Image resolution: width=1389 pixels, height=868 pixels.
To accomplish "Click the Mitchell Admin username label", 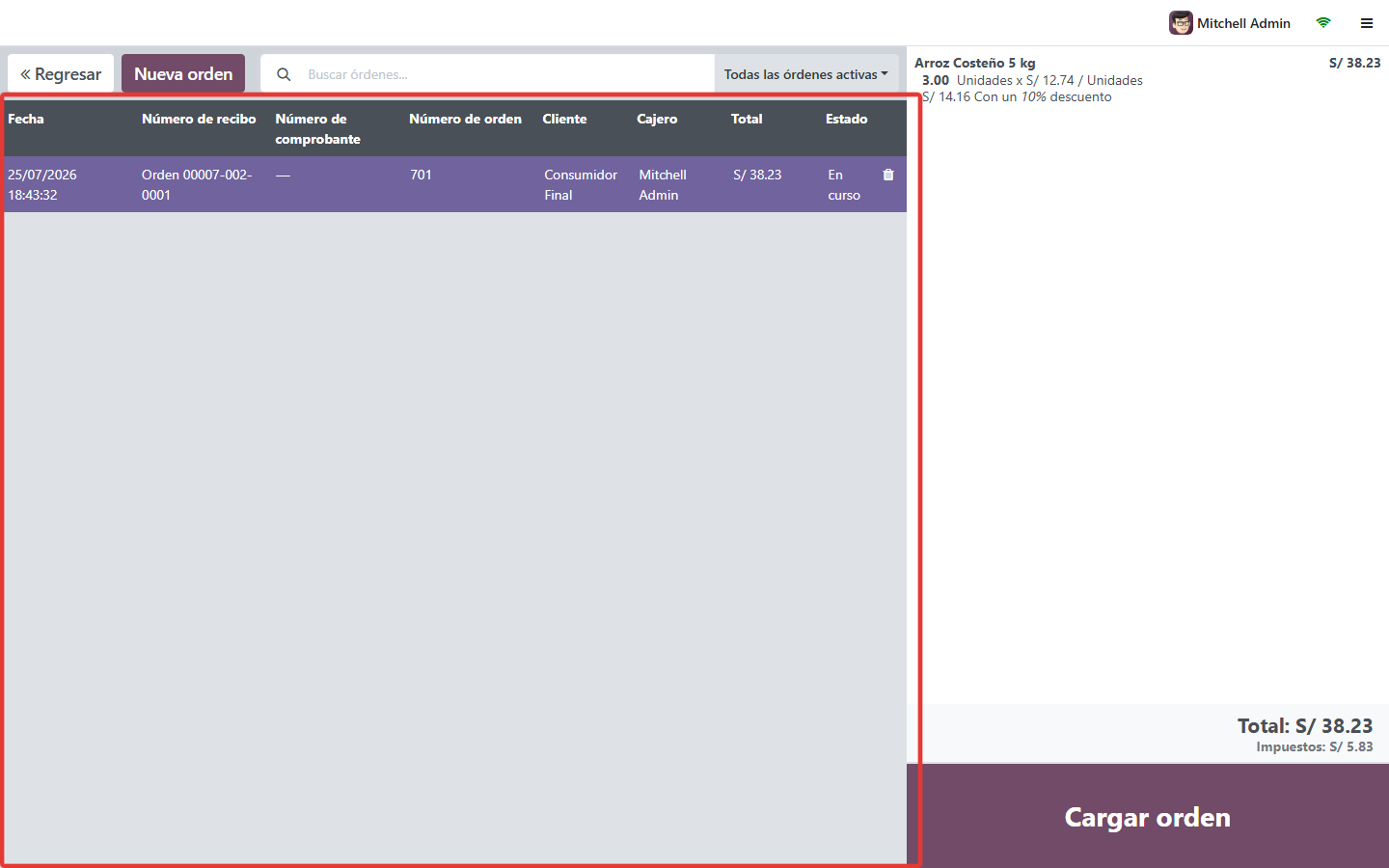I will [x=1243, y=23].
